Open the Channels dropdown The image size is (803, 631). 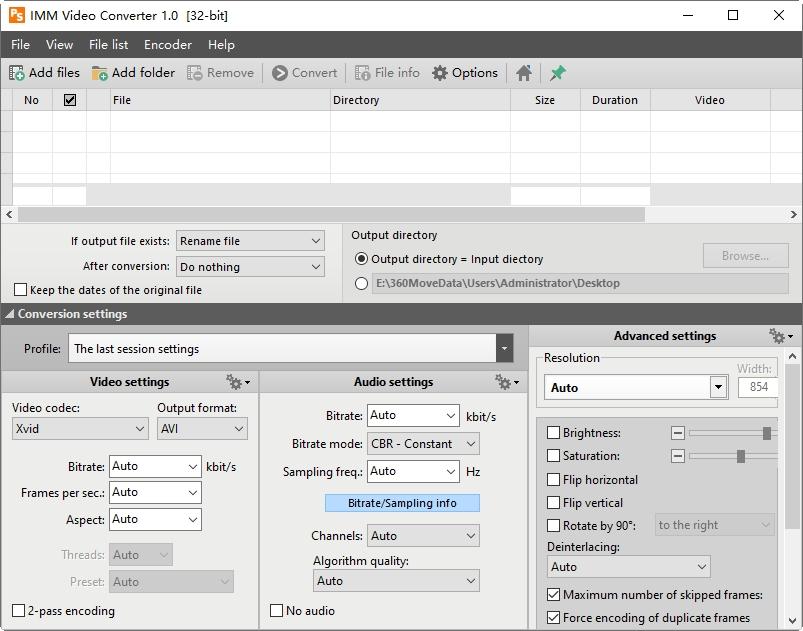[424, 536]
